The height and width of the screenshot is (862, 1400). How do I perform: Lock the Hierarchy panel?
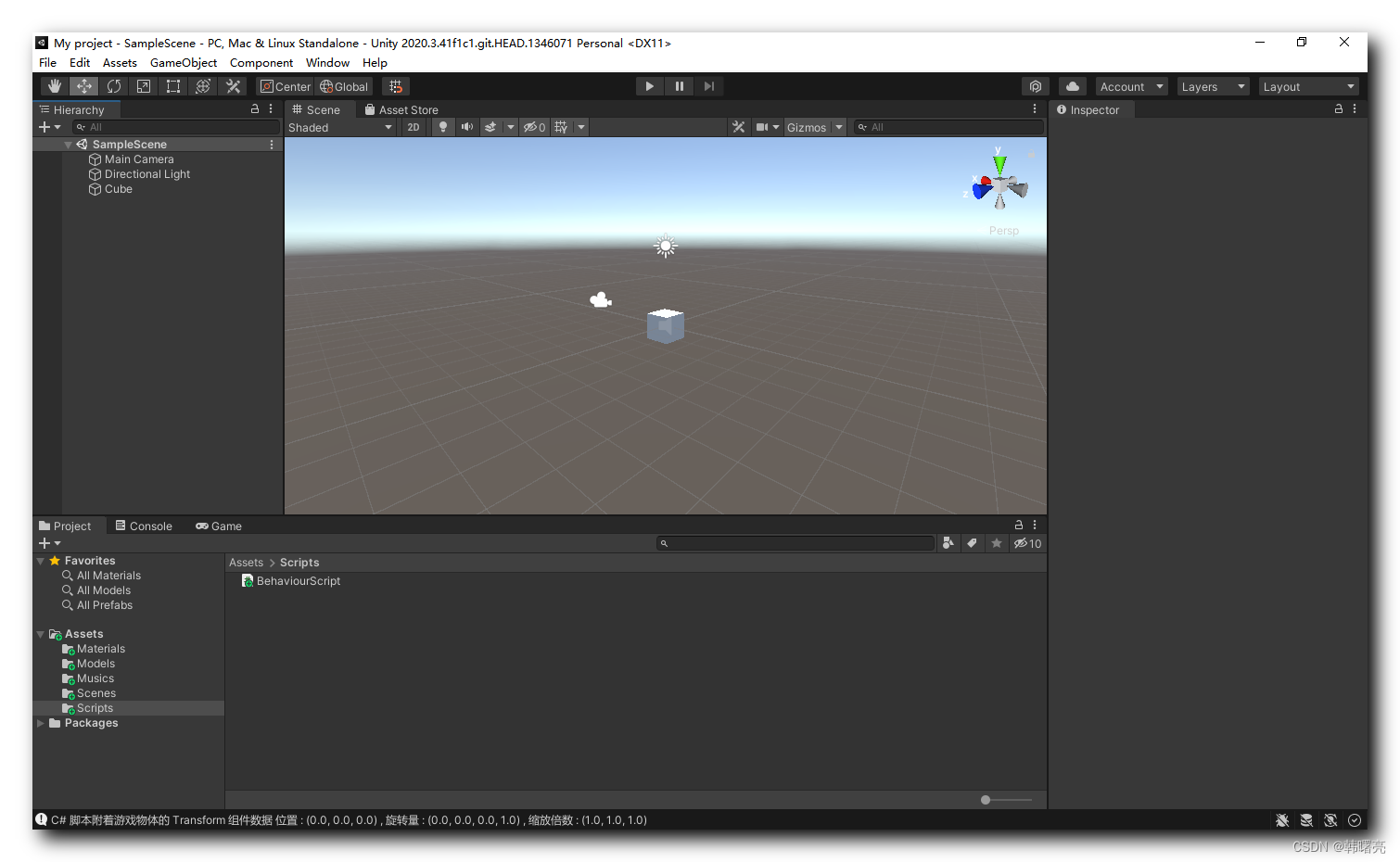pyautogui.click(x=255, y=108)
